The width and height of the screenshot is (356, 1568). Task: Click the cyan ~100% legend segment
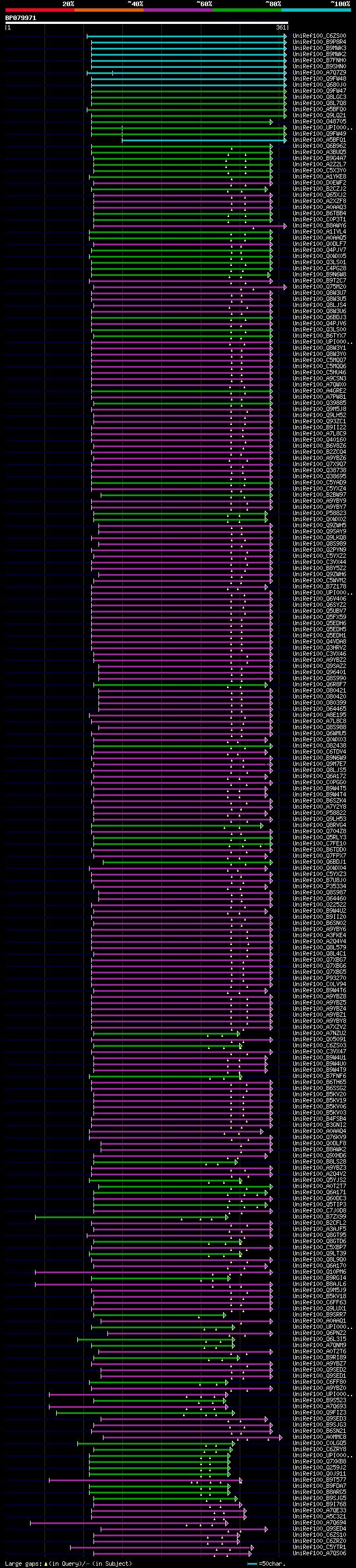point(315,10)
